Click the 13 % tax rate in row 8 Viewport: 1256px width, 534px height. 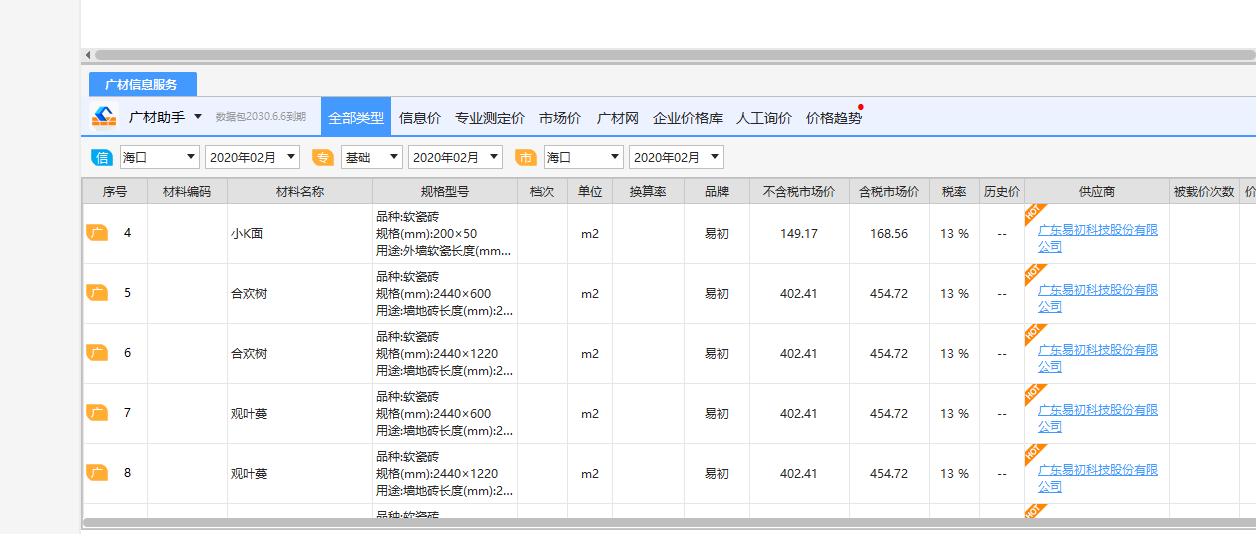pyautogui.click(x=954, y=473)
